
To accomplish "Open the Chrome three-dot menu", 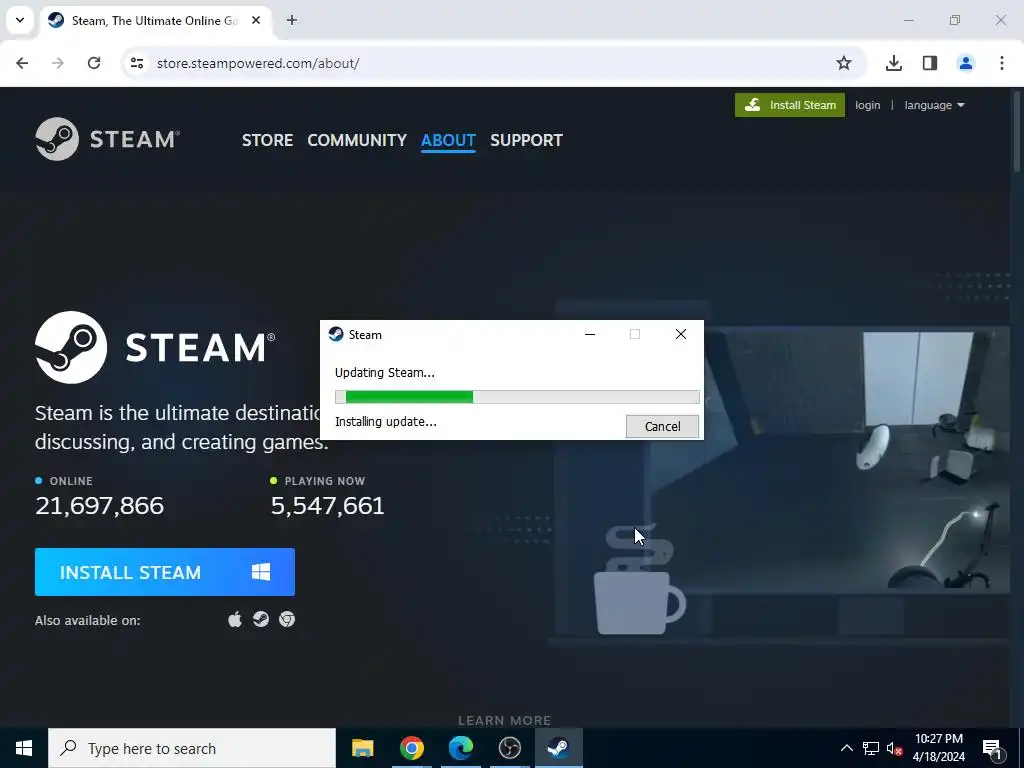I will tap(1002, 63).
